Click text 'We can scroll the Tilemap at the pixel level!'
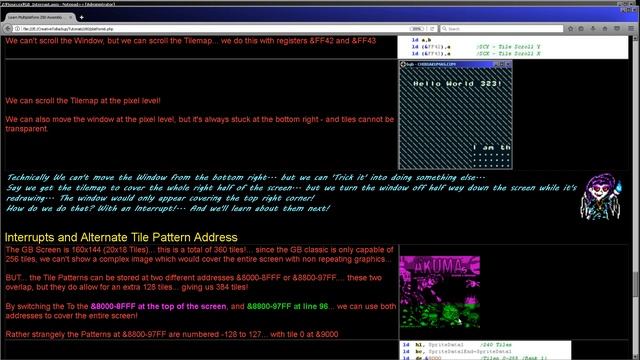Image resolution: width=640 pixels, height=360 pixels. 83,101
